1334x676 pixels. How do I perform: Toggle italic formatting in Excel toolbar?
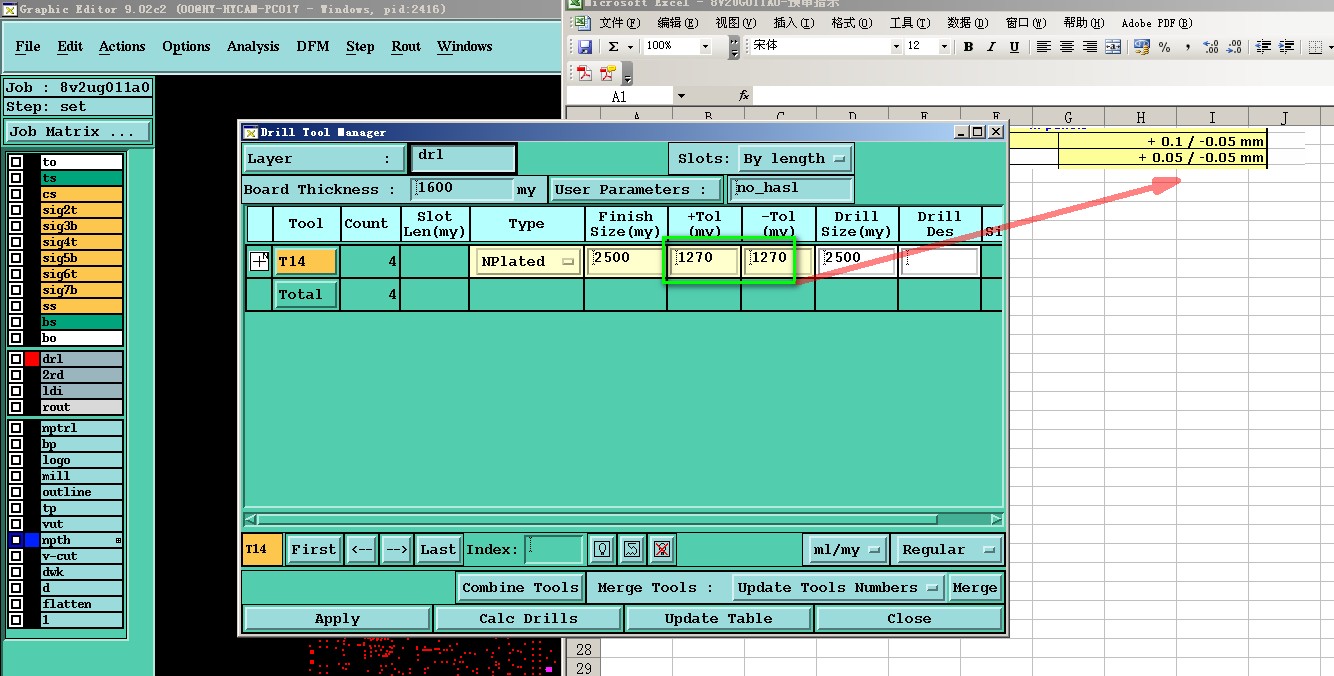click(991, 46)
